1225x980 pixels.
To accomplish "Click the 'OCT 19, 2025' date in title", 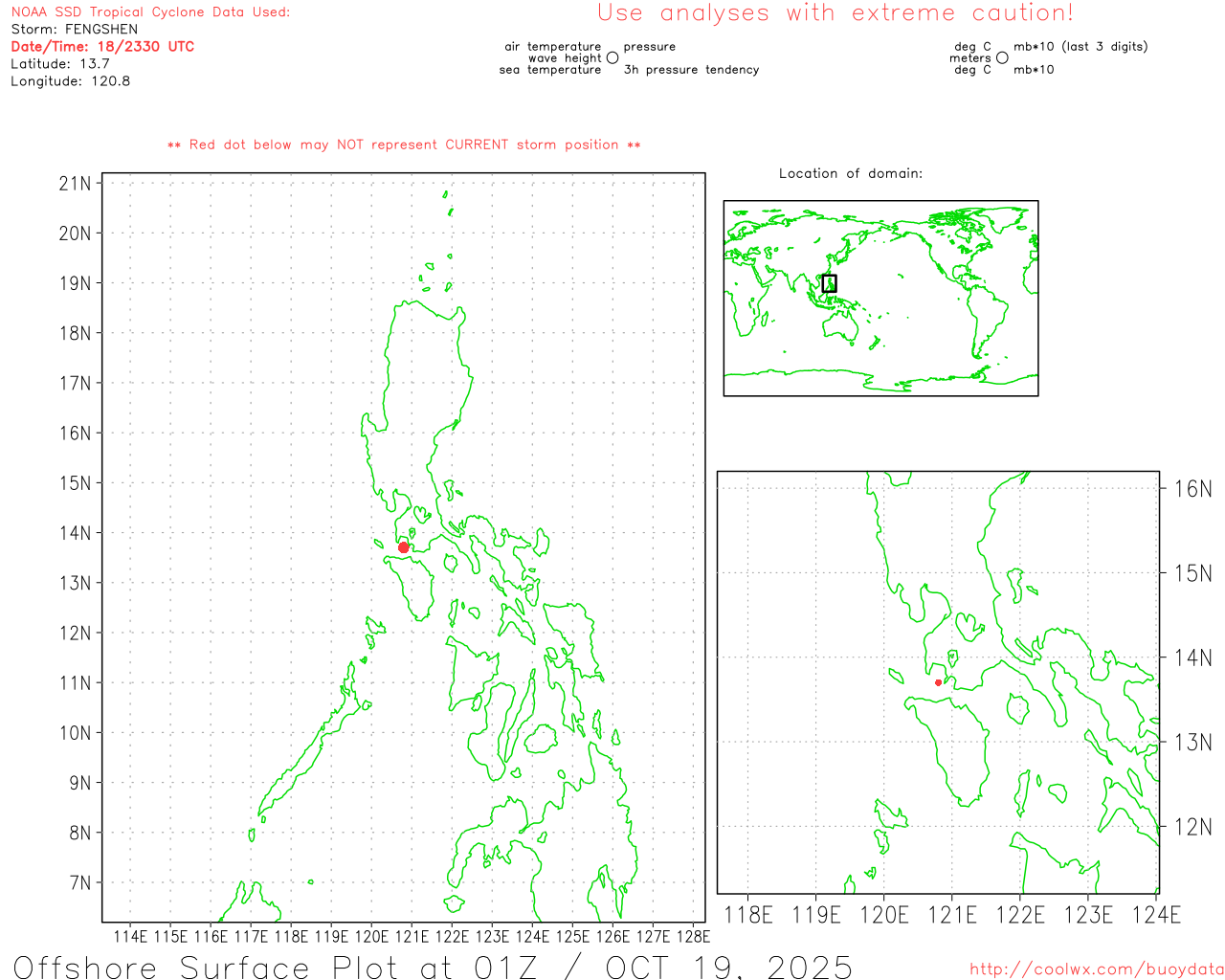I will pyautogui.click(x=728, y=967).
